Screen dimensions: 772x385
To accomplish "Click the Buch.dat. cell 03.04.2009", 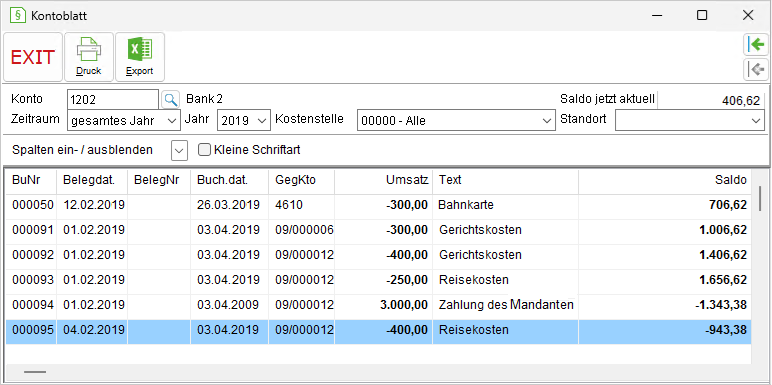I will (228, 305).
